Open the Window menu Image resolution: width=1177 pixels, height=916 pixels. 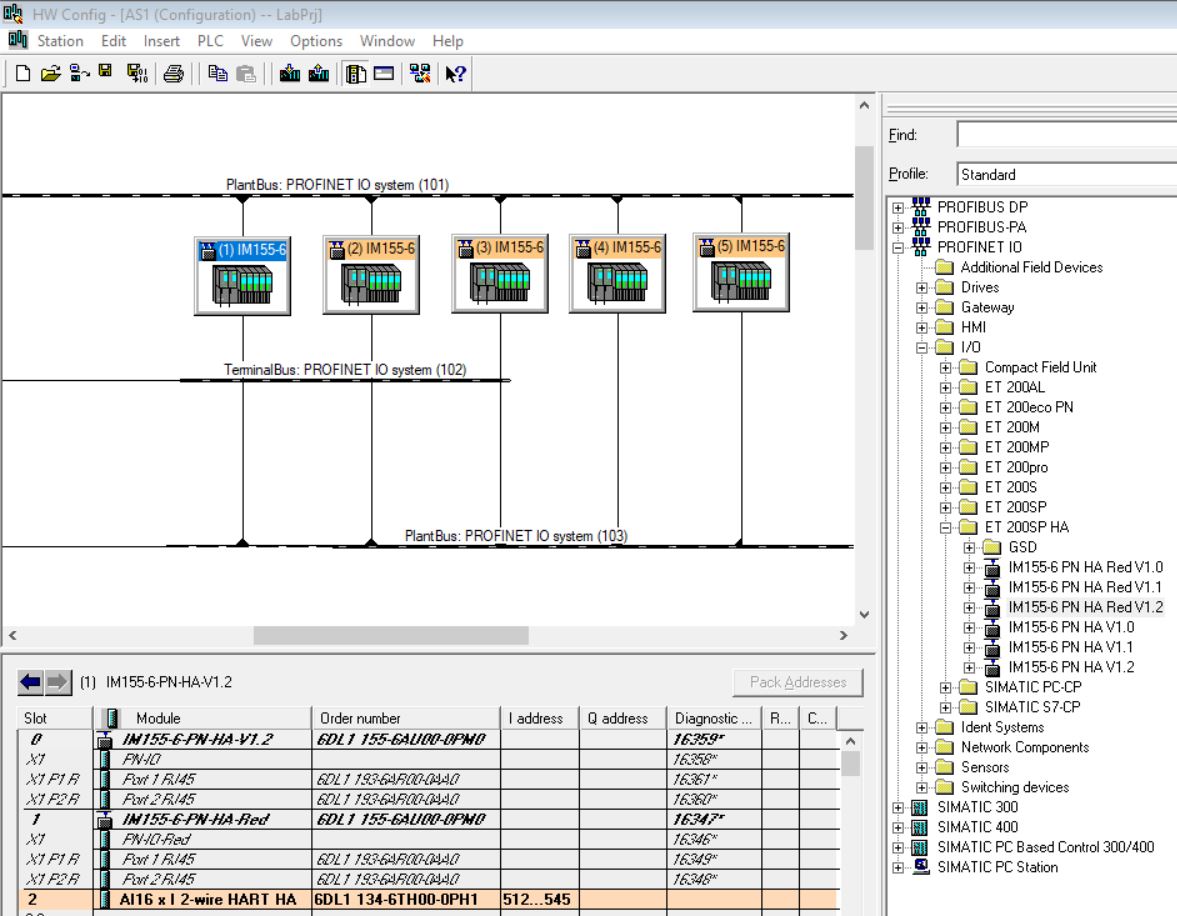[387, 41]
